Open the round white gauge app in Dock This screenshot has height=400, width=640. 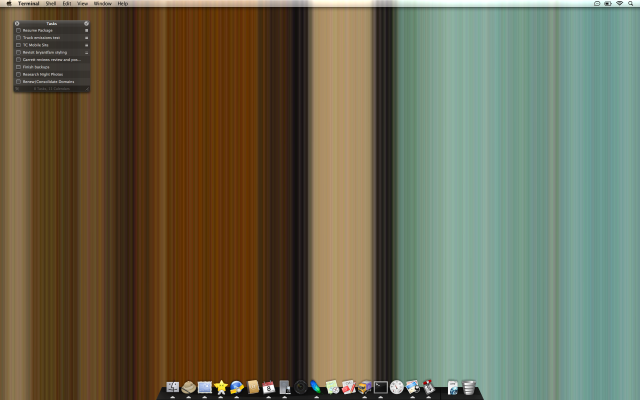(x=396, y=387)
